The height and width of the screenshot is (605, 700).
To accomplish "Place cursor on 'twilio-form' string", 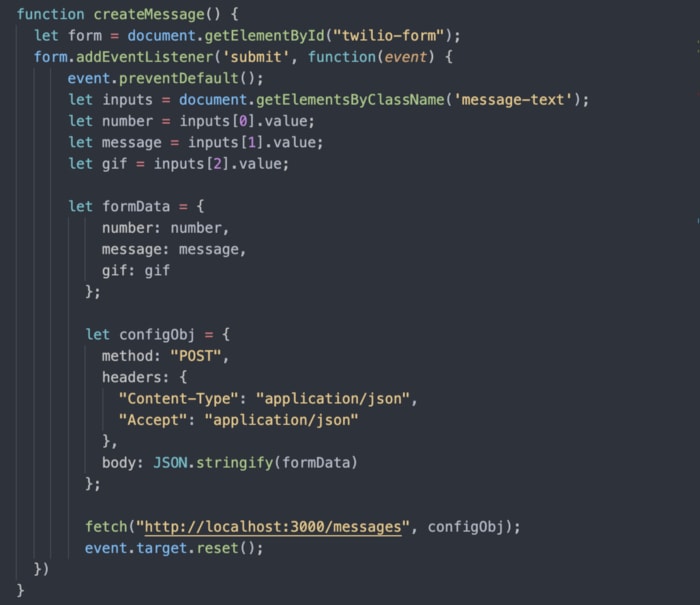I will [388, 36].
